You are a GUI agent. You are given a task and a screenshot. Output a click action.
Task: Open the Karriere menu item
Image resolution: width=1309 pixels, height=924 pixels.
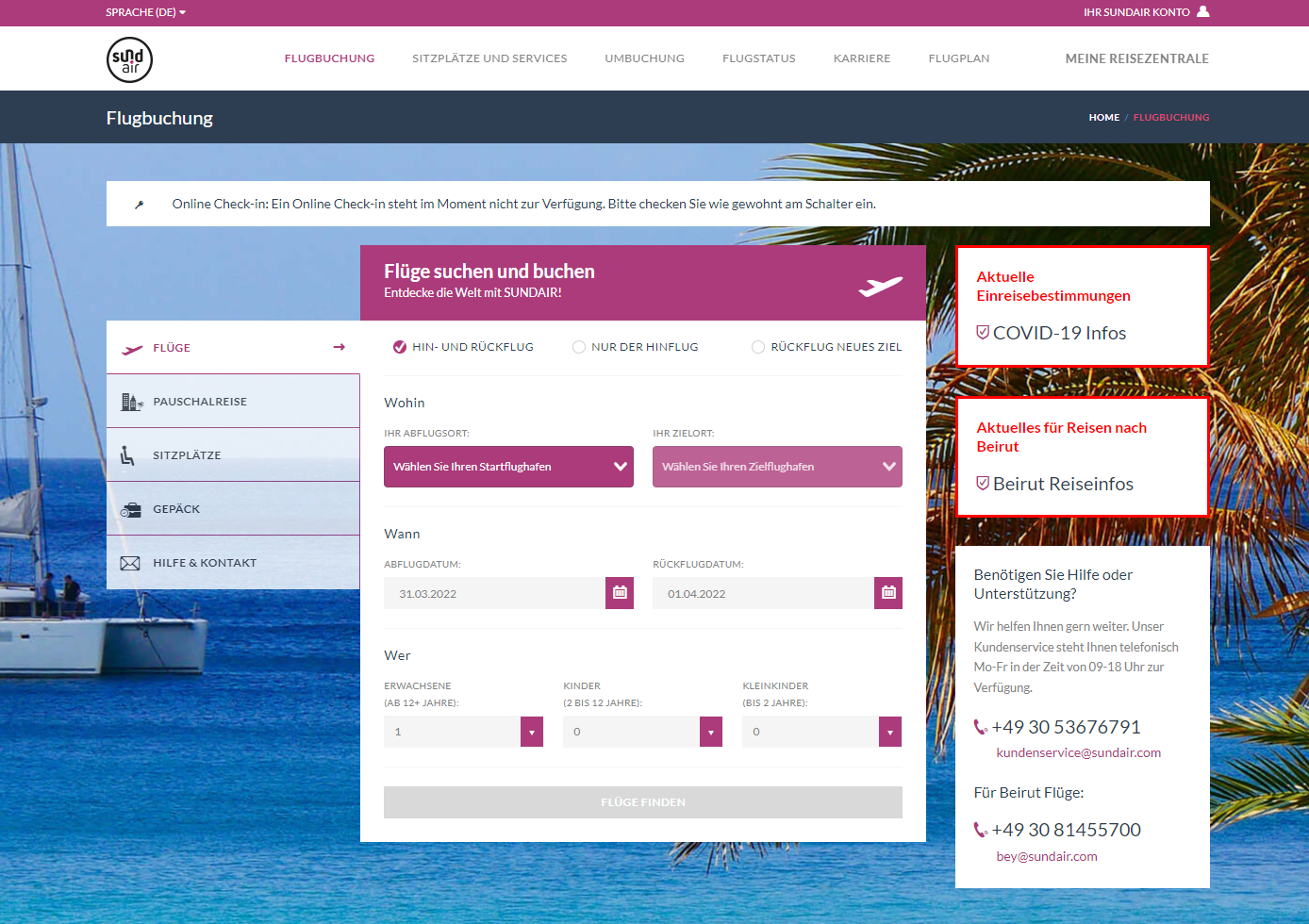[x=862, y=58]
